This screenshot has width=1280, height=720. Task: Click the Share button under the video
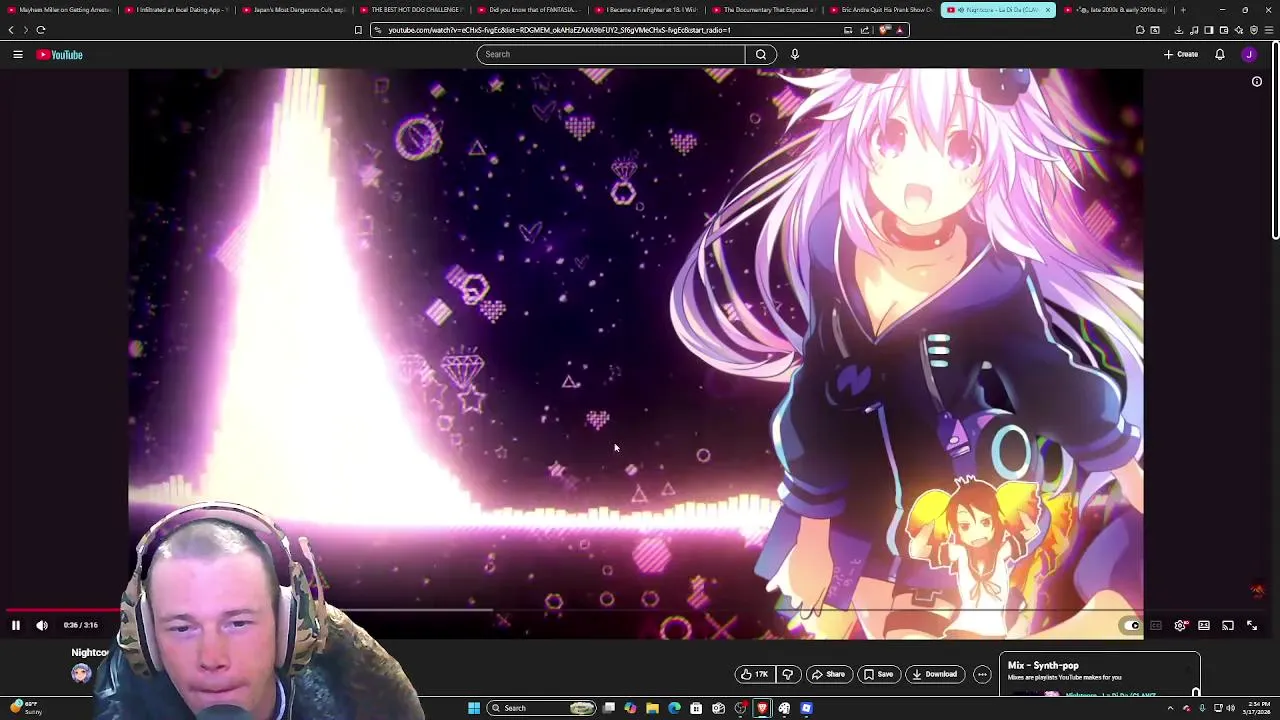(x=828, y=674)
